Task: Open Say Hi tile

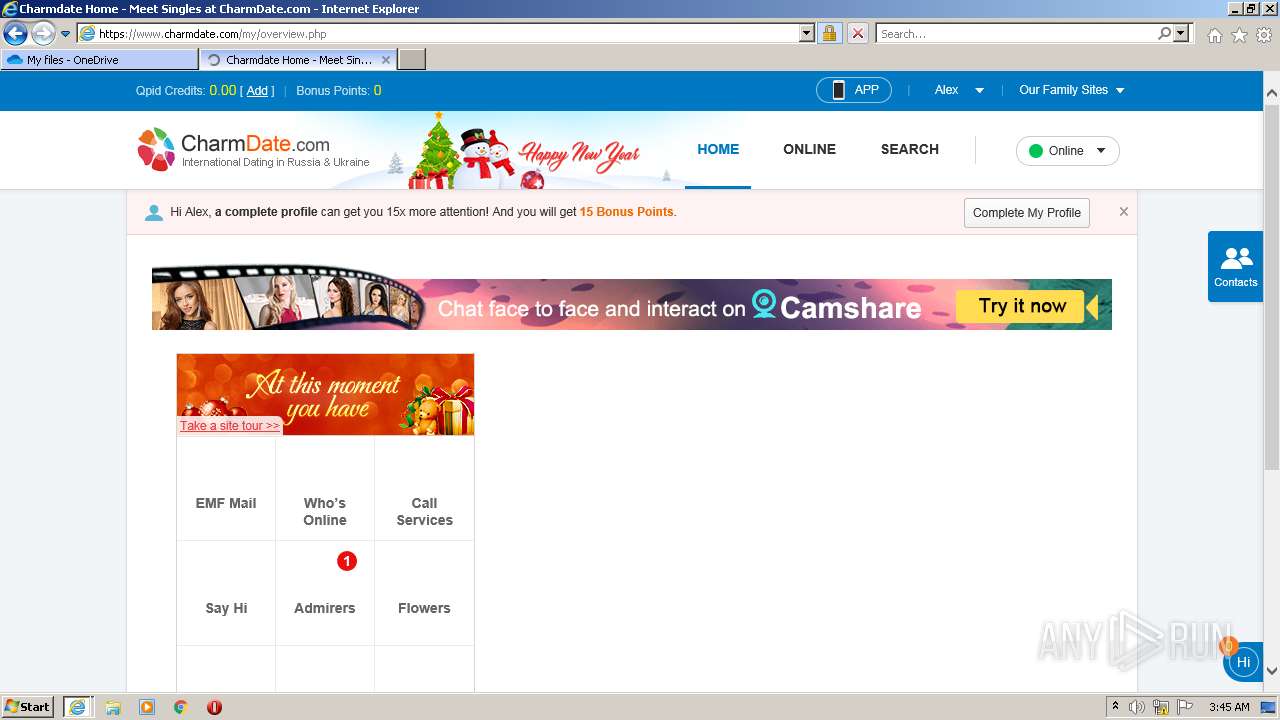Action: 226,593
